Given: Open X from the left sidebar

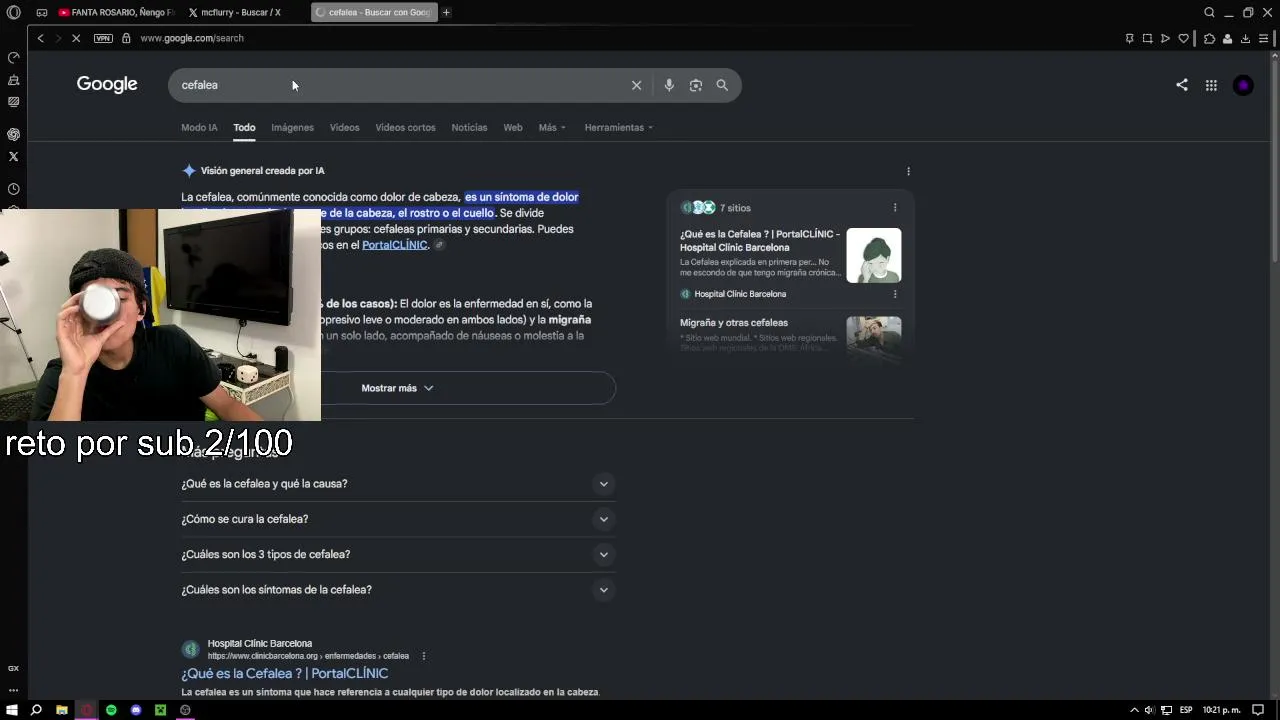Looking at the screenshot, I should click(x=13, y=156).
